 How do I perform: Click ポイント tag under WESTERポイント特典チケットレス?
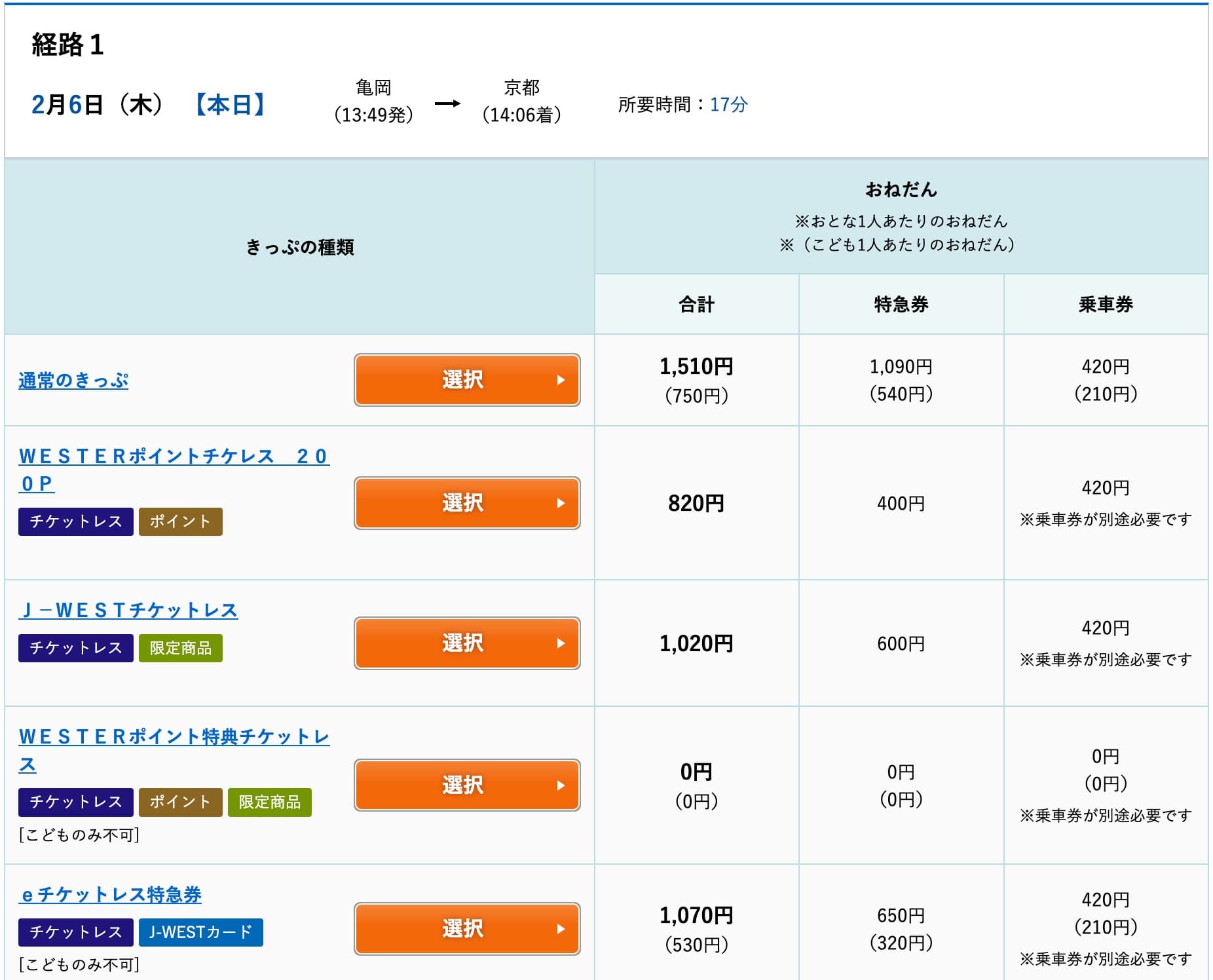(x=181, y=802)
